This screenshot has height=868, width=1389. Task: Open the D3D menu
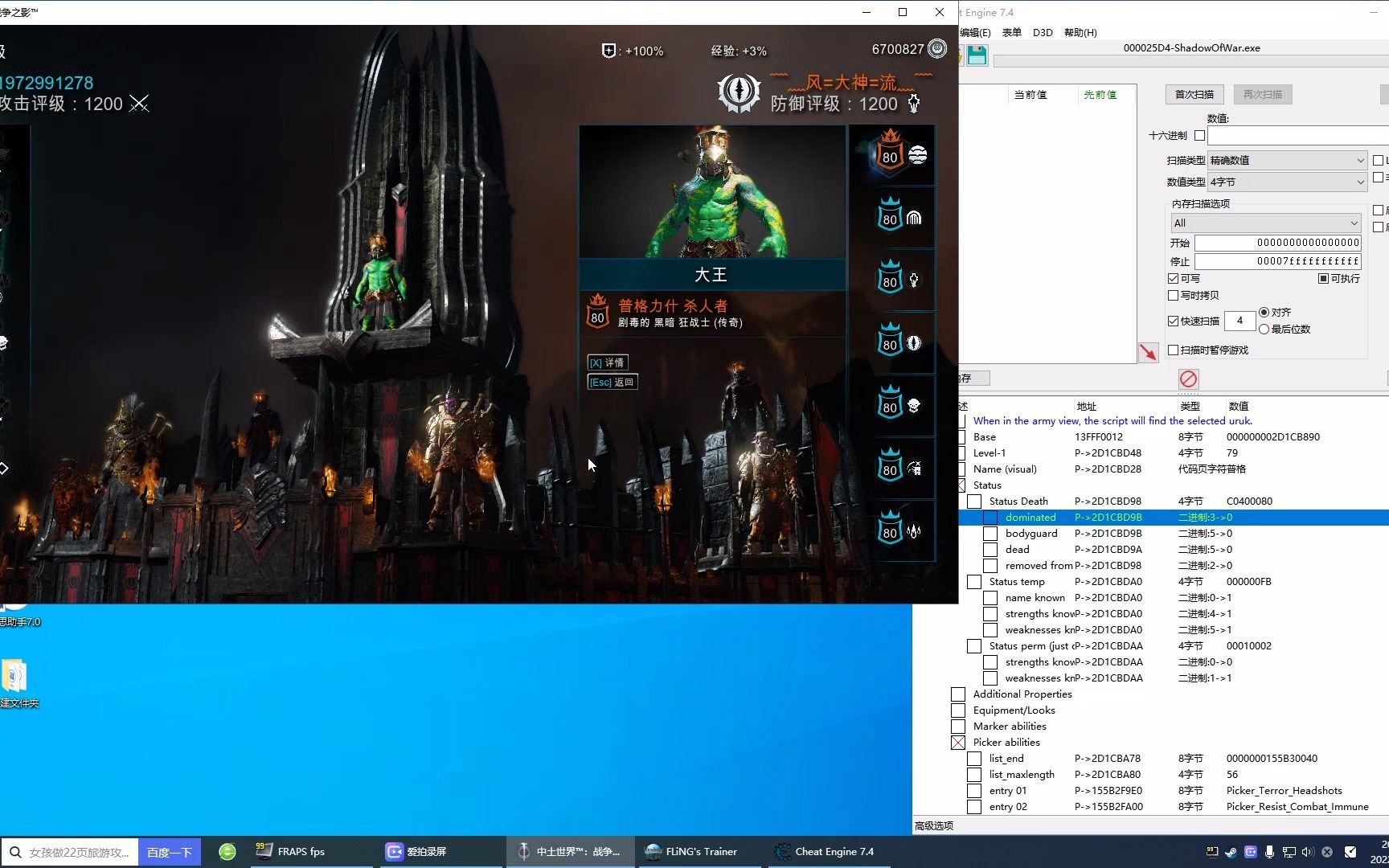coord(1043,33)
